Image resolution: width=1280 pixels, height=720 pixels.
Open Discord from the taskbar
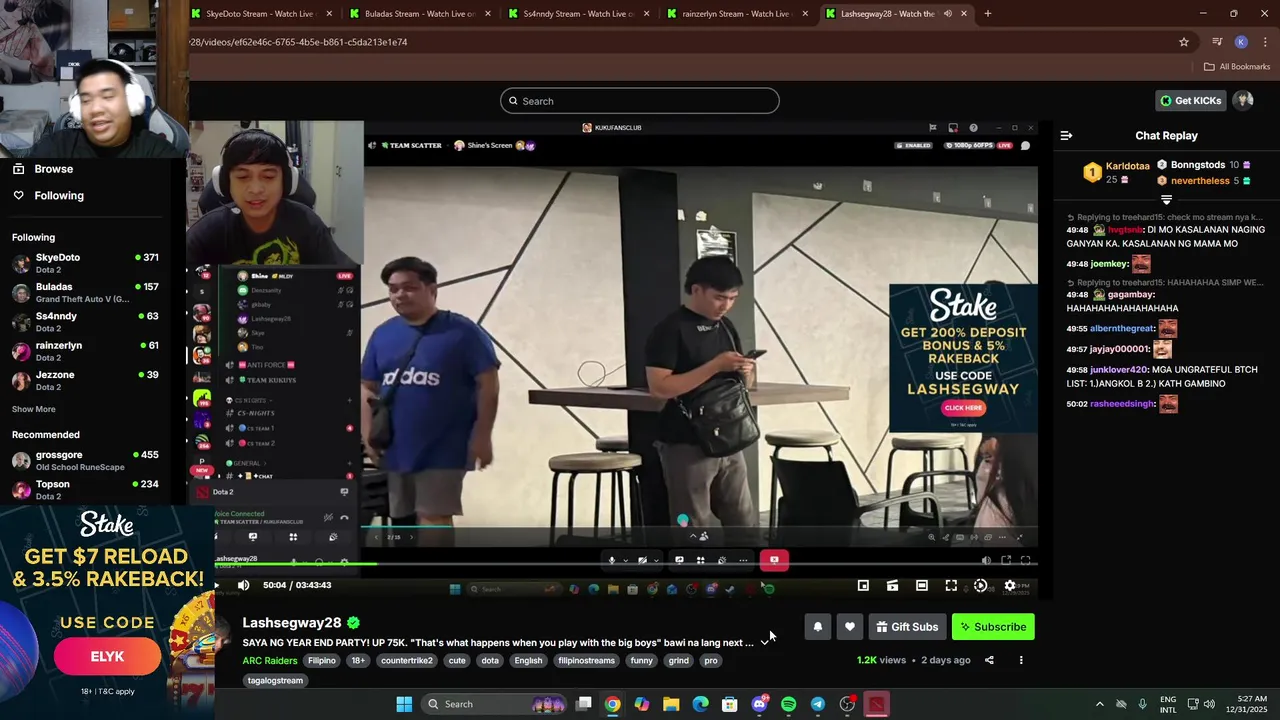click(x=759, y=704)
